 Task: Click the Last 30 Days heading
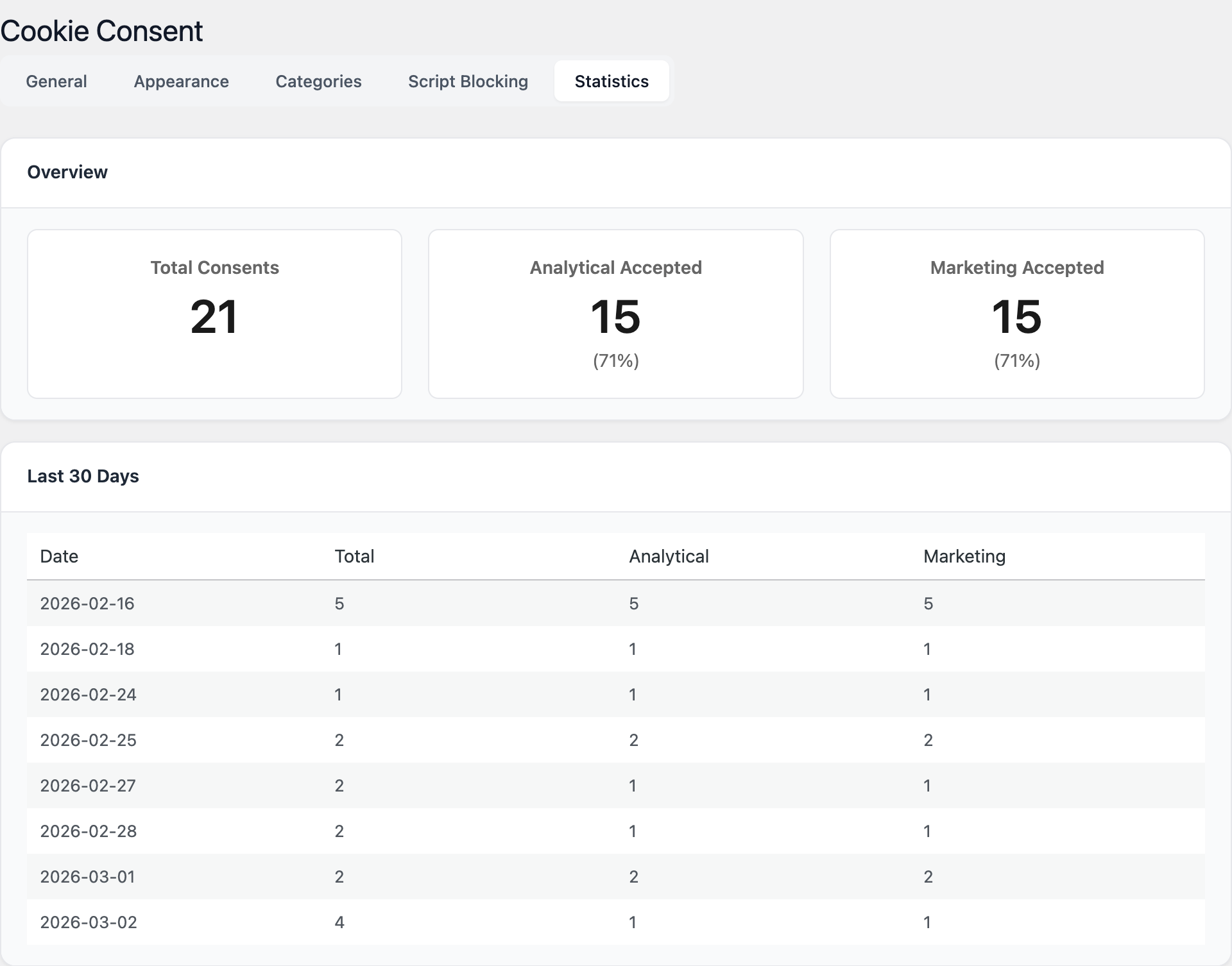click(83, 476)
